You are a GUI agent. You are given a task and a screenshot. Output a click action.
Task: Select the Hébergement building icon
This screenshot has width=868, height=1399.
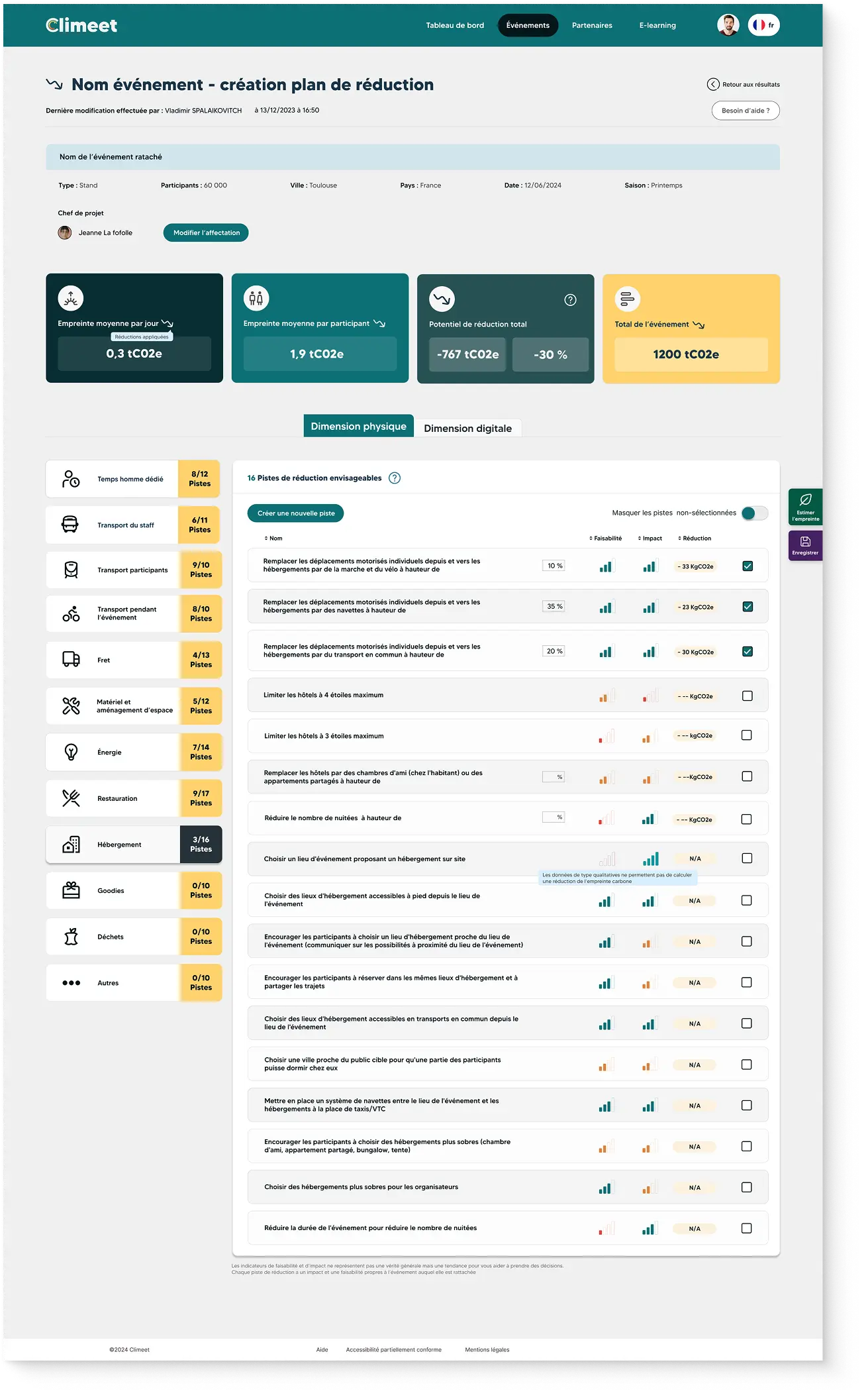click(71, 845)
